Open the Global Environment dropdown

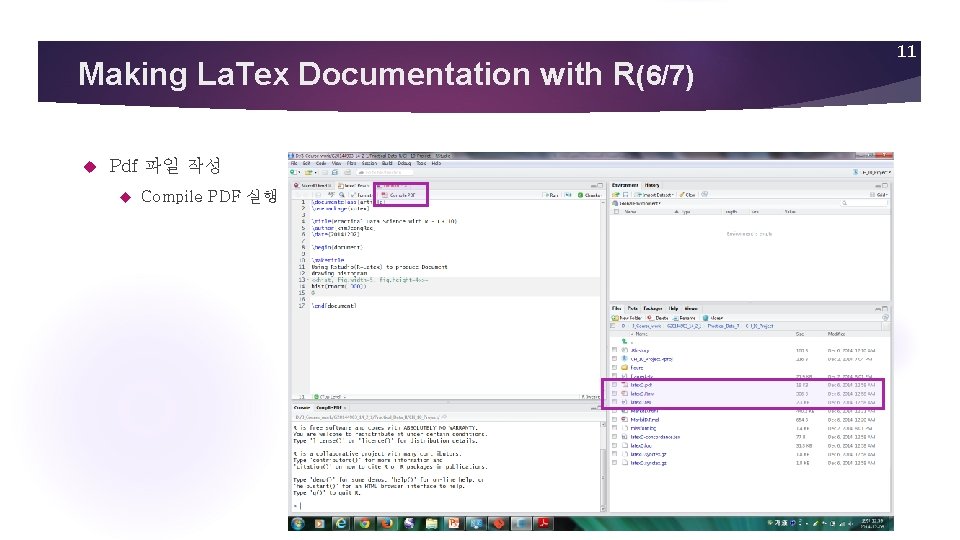click(637, 203)
